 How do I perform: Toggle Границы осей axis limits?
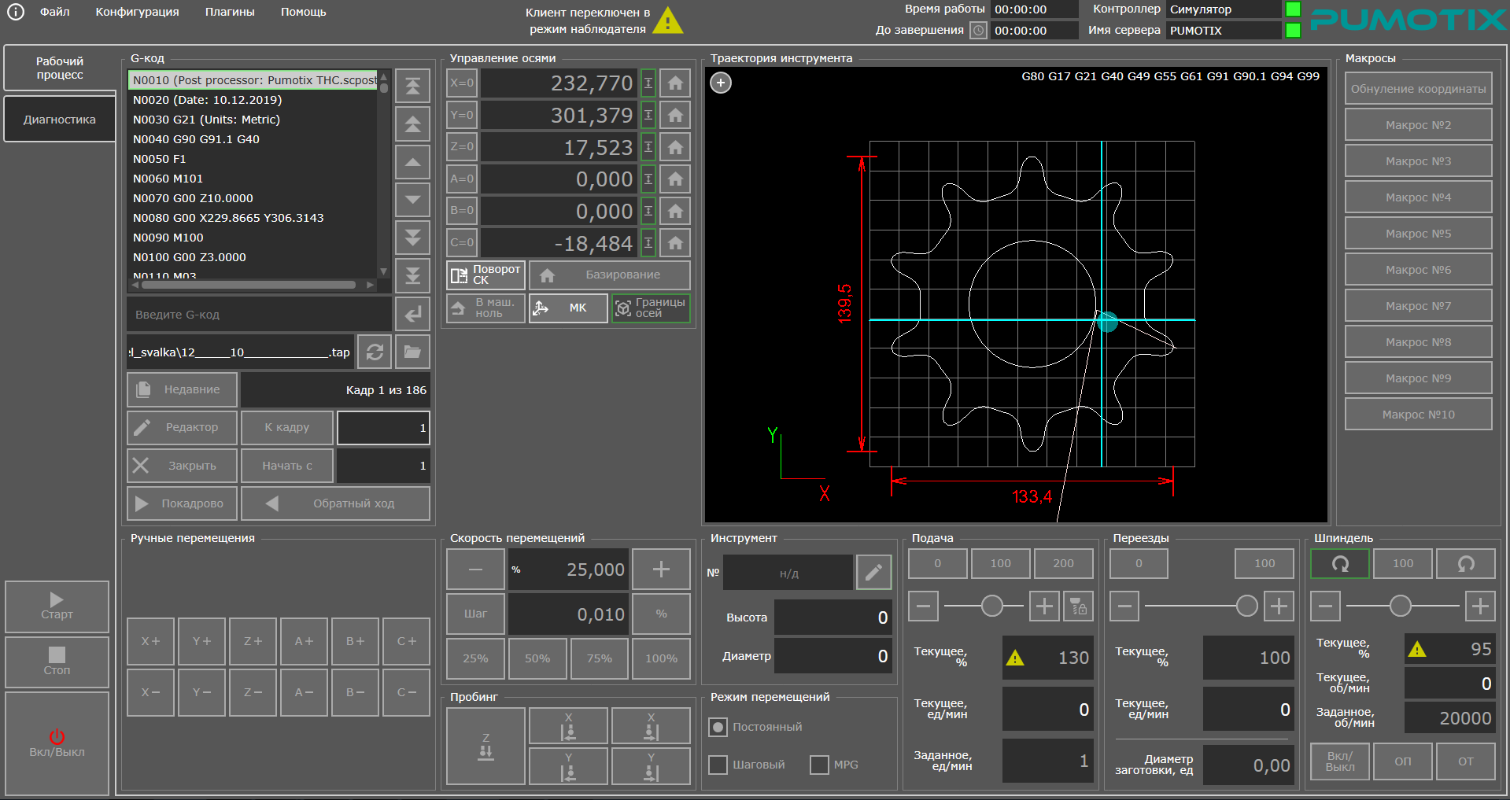coord(651,308)
